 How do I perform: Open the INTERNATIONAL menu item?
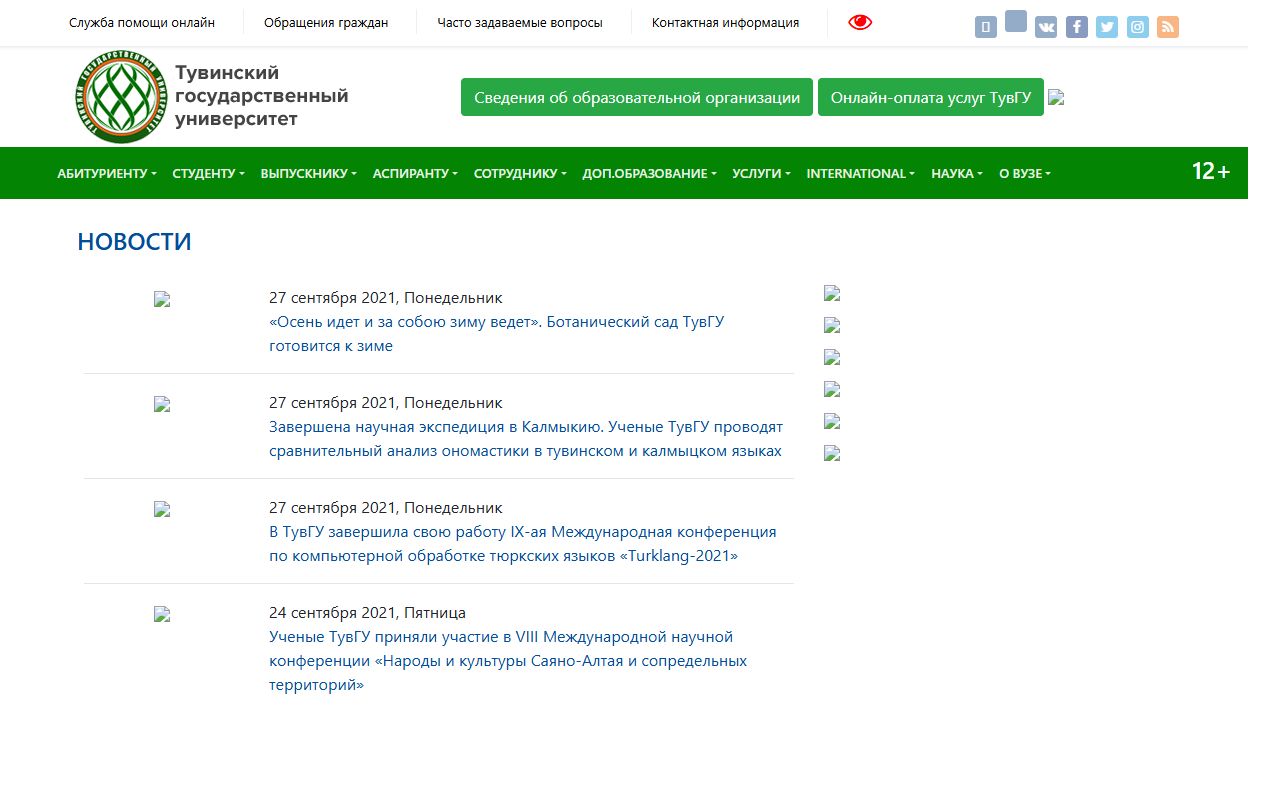point(861,173)
